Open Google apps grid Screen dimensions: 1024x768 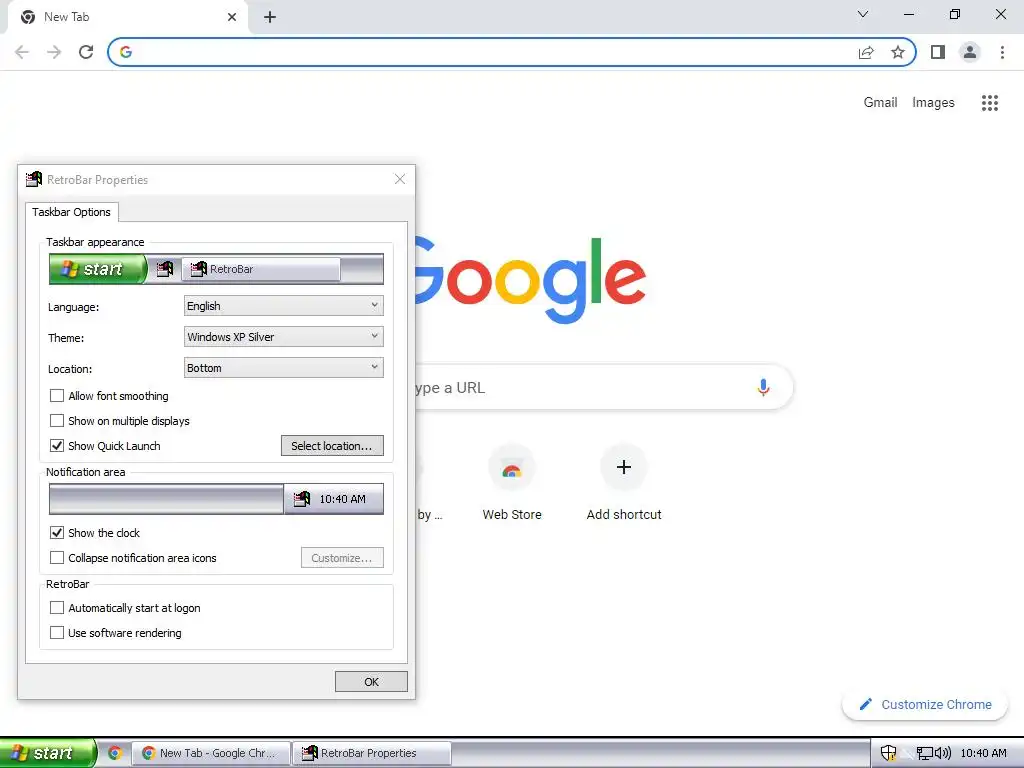[989, 103]
